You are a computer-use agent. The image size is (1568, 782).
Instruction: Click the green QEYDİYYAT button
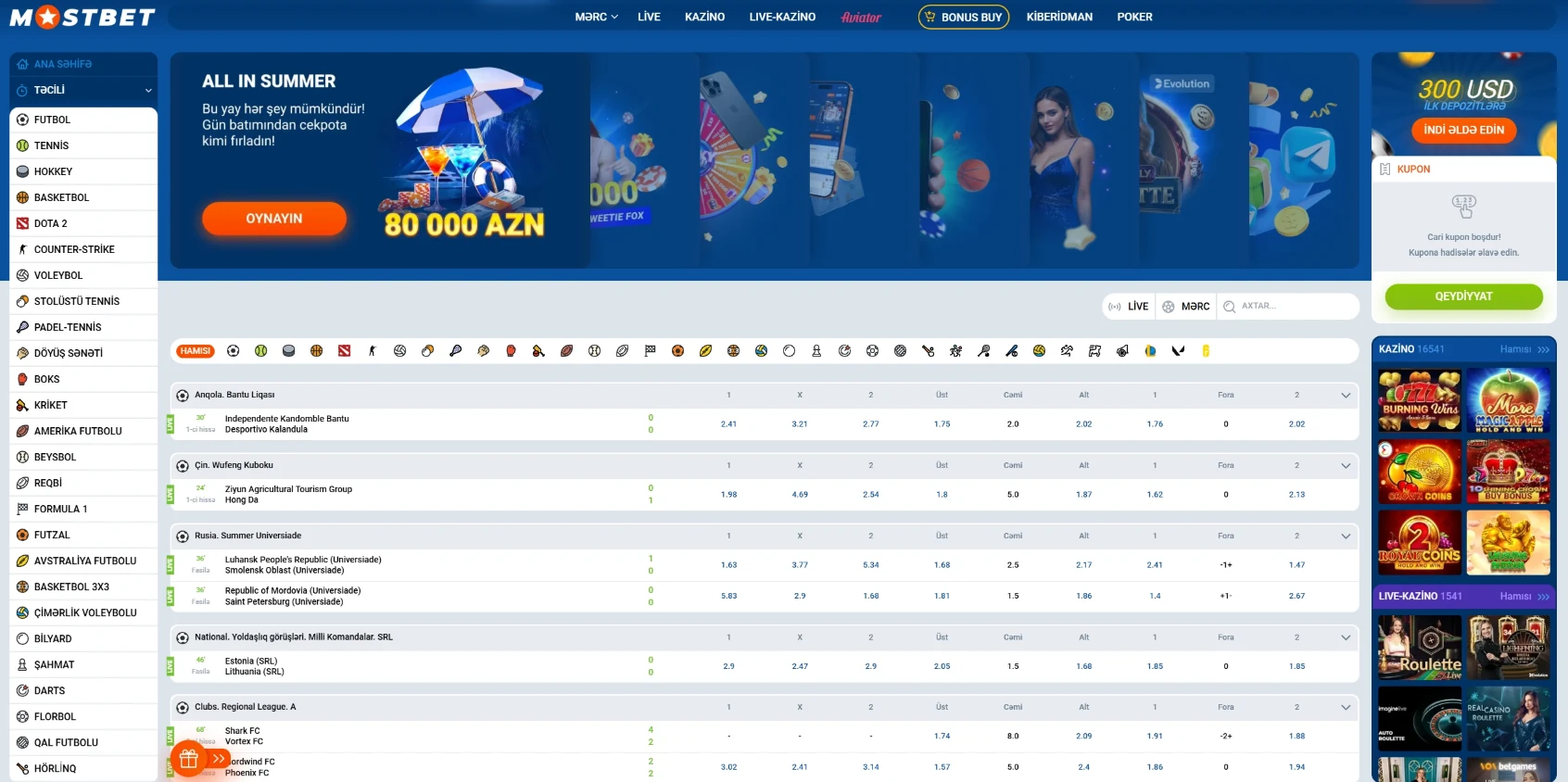coord(1463,296)
